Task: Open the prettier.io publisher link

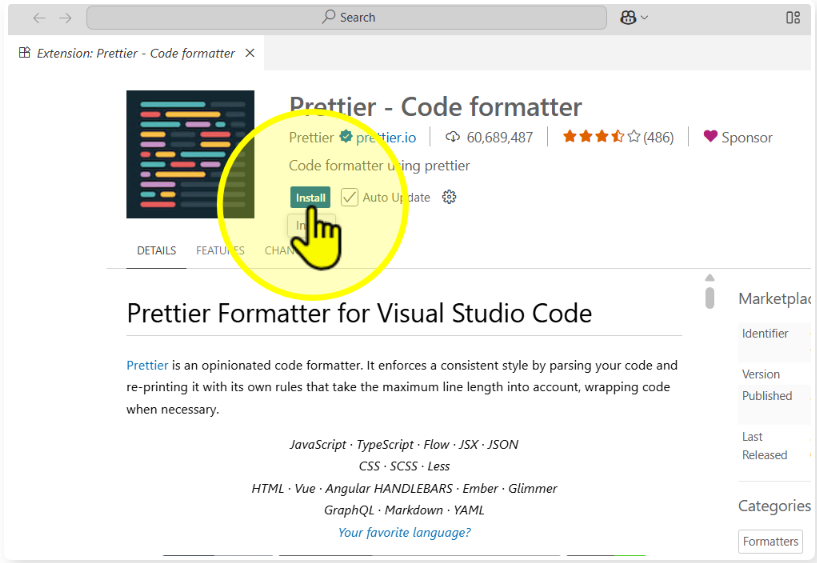Action: pos(386,137)
